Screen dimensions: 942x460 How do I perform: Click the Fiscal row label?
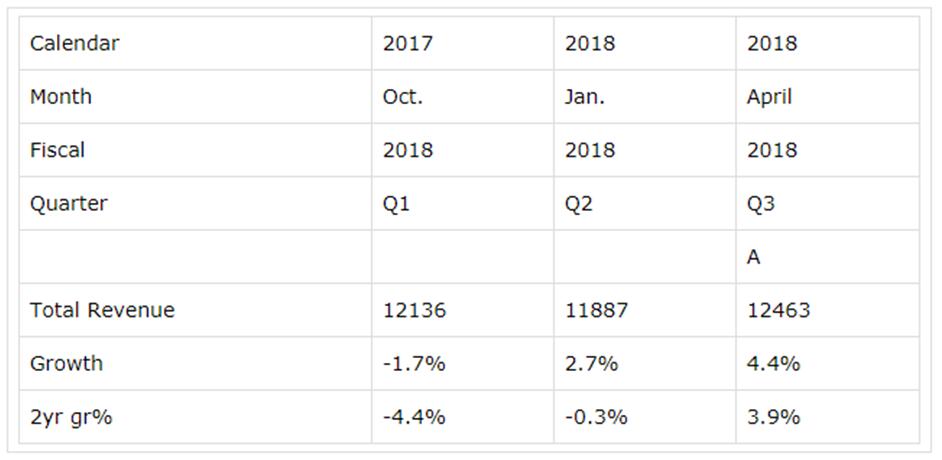click(x=58, y=150)
